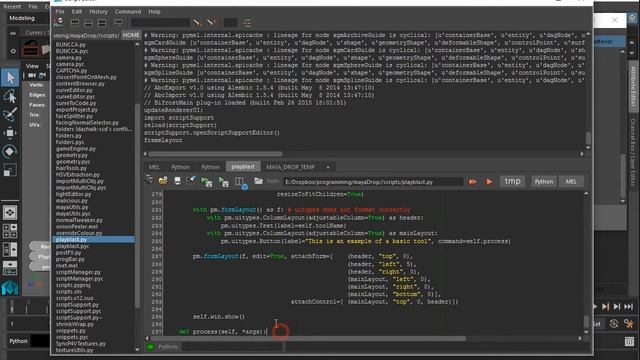Select mayaUtils.py in file list

72,207
